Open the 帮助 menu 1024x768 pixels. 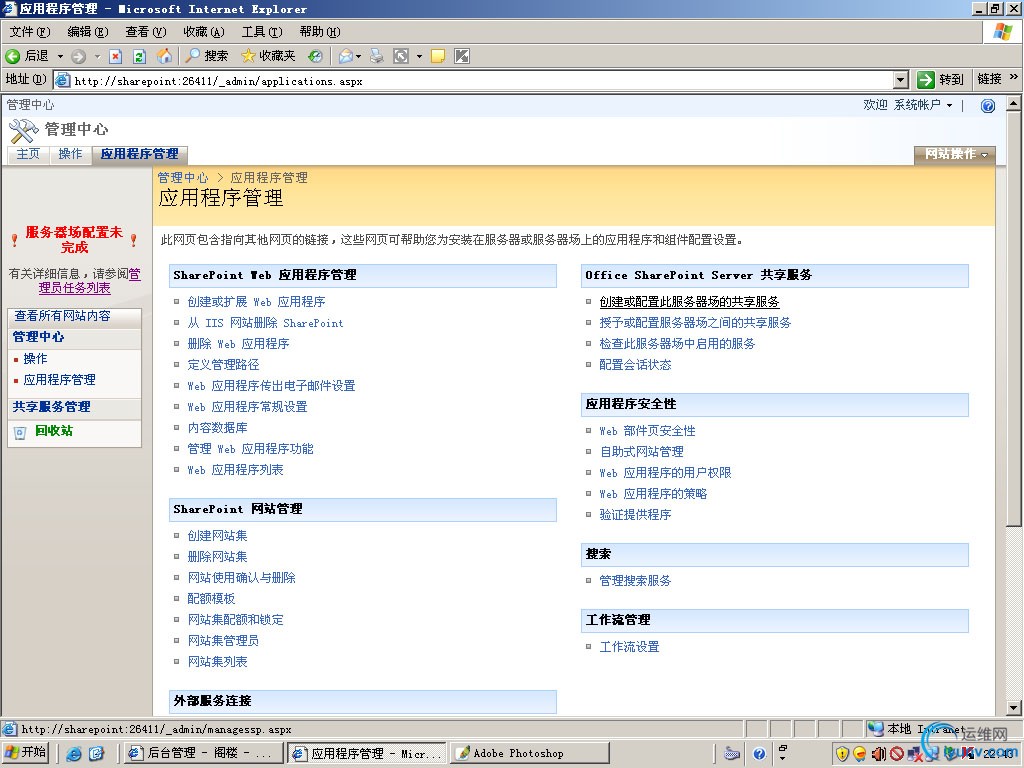coord(320,31)
